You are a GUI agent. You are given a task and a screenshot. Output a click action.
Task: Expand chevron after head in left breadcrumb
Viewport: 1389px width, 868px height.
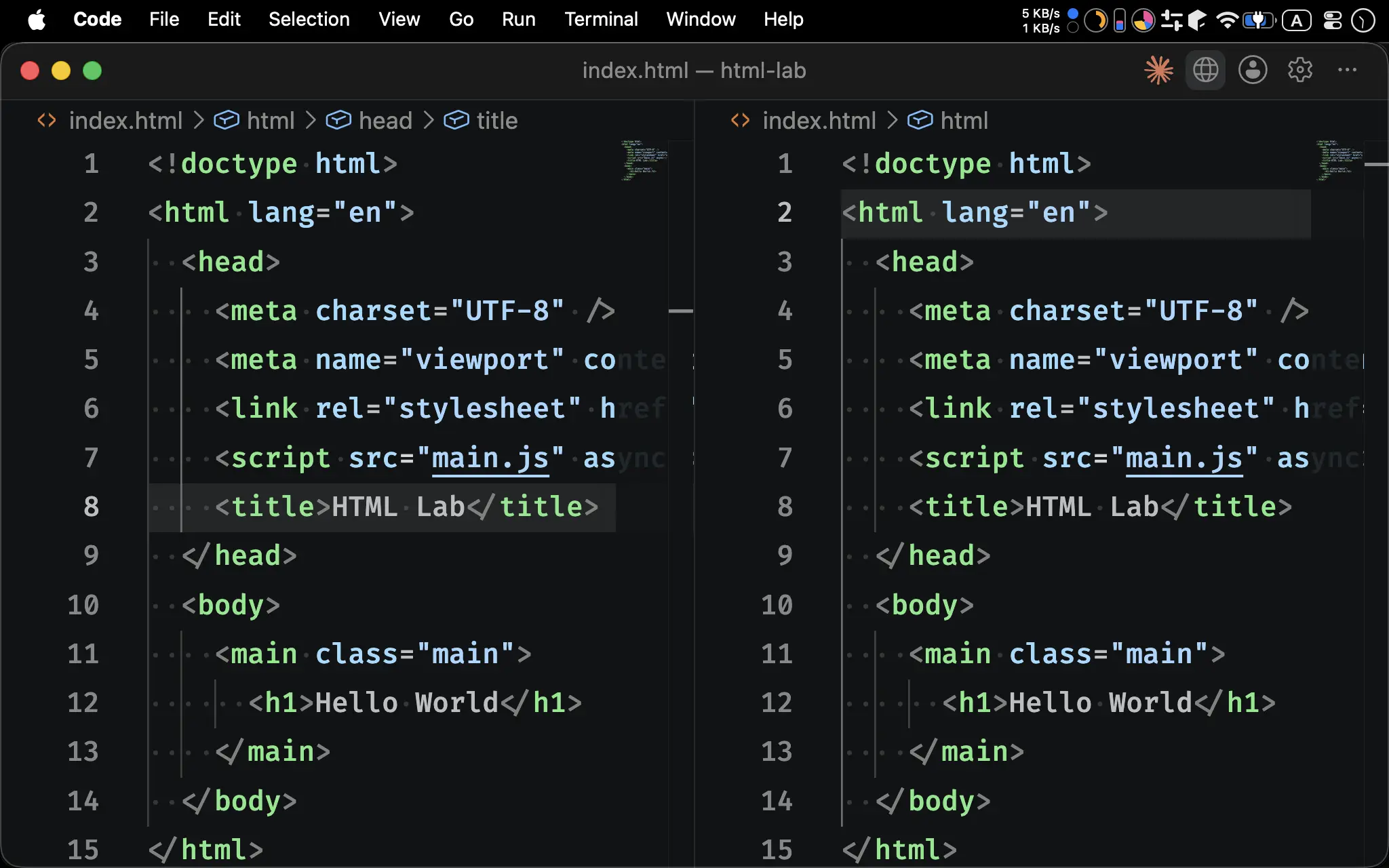point(429,121)
